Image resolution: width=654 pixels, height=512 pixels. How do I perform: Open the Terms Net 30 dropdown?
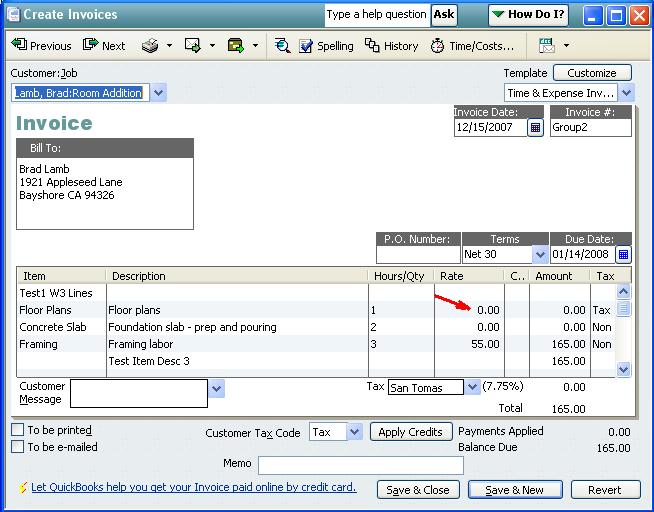540,255
